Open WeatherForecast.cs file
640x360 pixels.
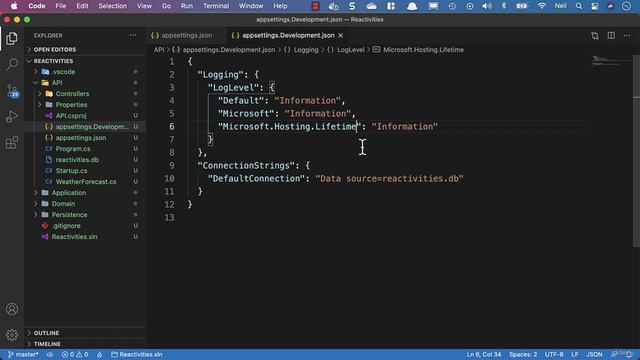86,182
